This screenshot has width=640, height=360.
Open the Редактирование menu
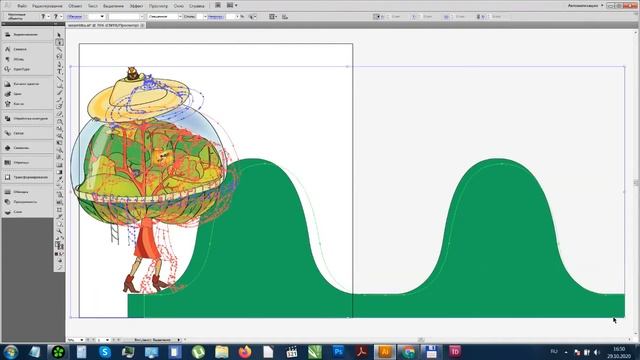pyautogui.click(x=47, y=6)
